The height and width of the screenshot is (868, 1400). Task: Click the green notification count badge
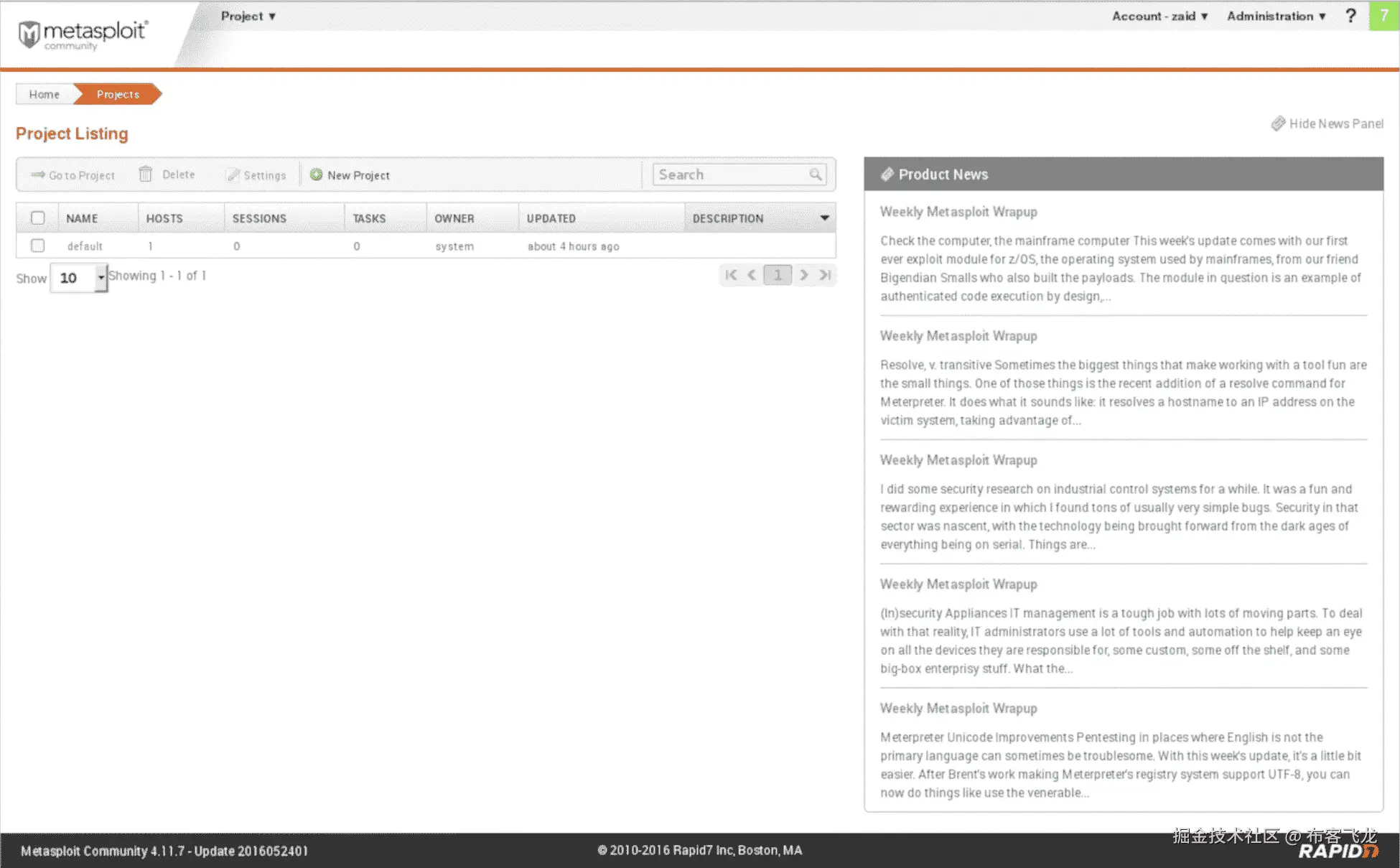tap(1383, 16)
